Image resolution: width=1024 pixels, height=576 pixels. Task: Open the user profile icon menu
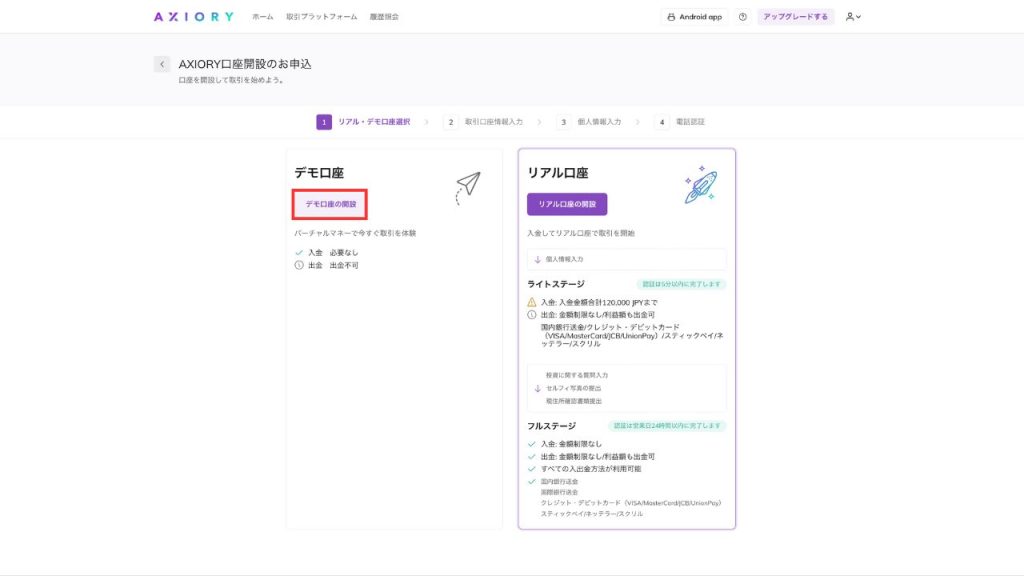pyautogui.click(x=851, y=16)
